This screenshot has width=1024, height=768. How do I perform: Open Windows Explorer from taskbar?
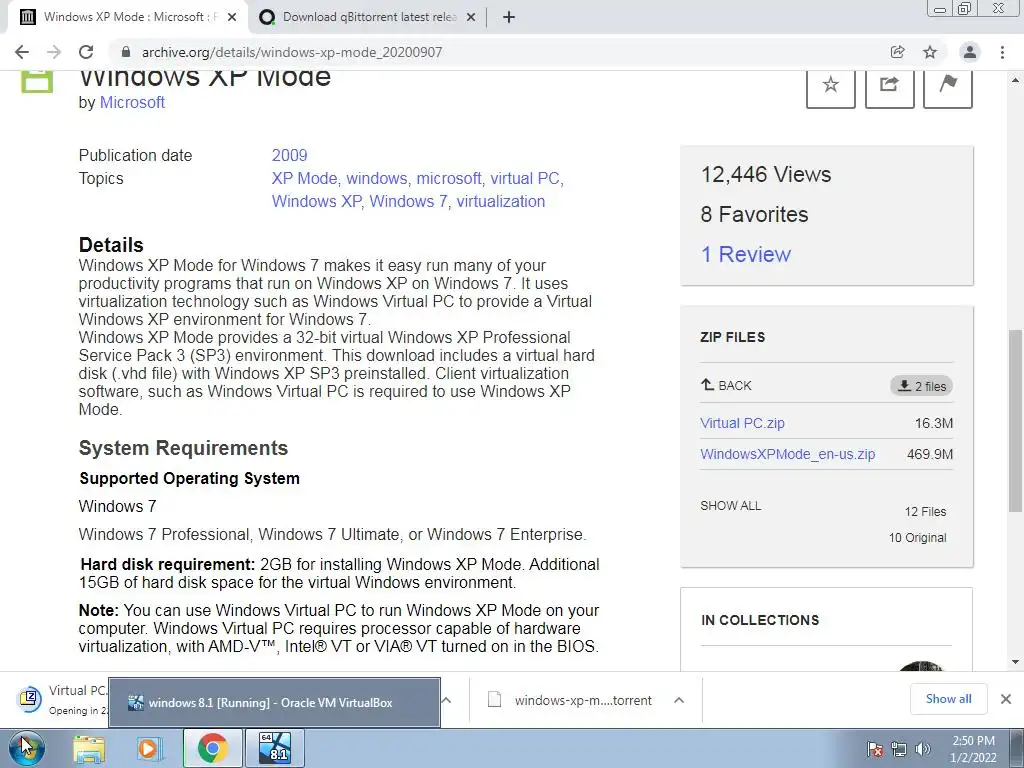pos(89,748)
